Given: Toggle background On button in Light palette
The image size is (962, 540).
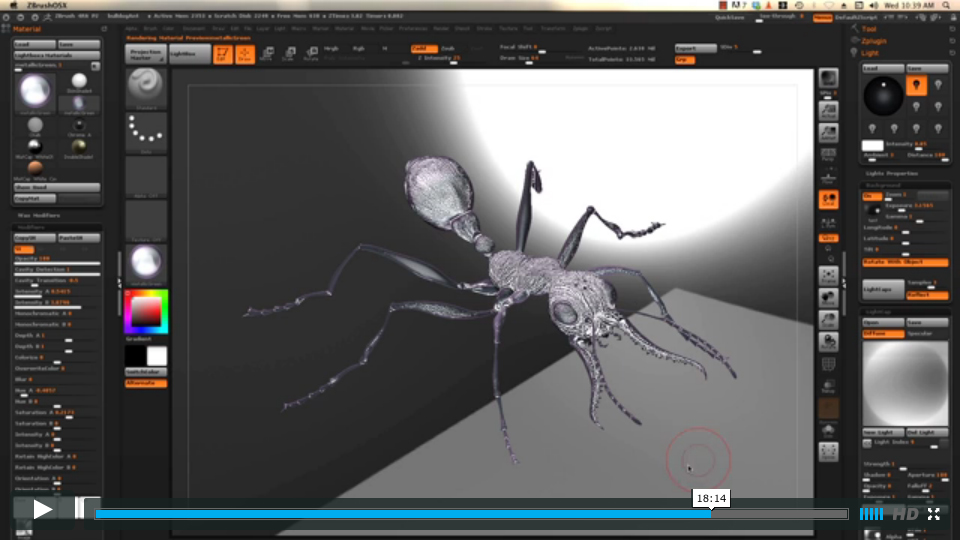Looking at the screenshot, I should [x=872, y=196].
